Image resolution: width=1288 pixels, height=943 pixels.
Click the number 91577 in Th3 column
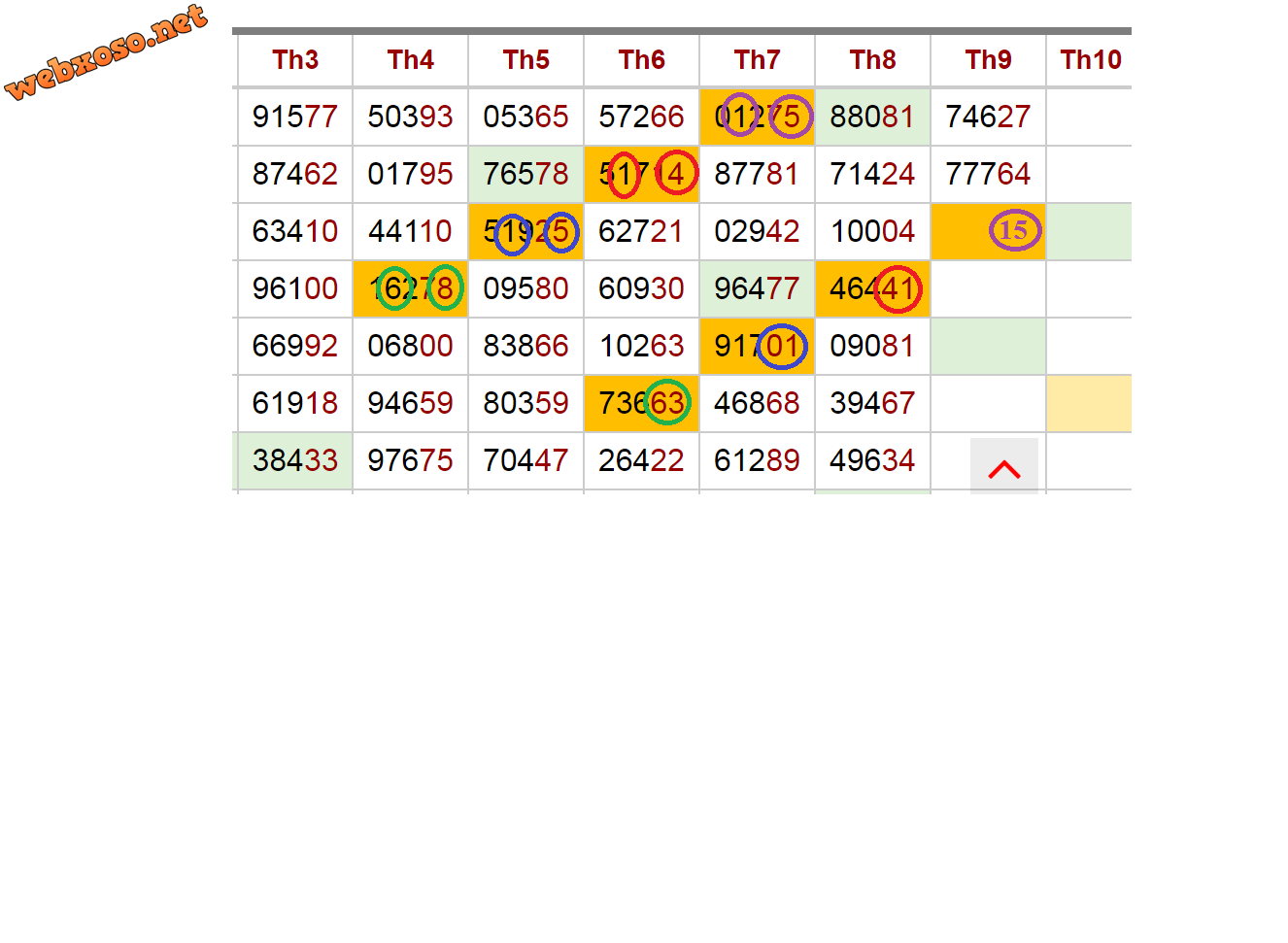pos(295,117)
